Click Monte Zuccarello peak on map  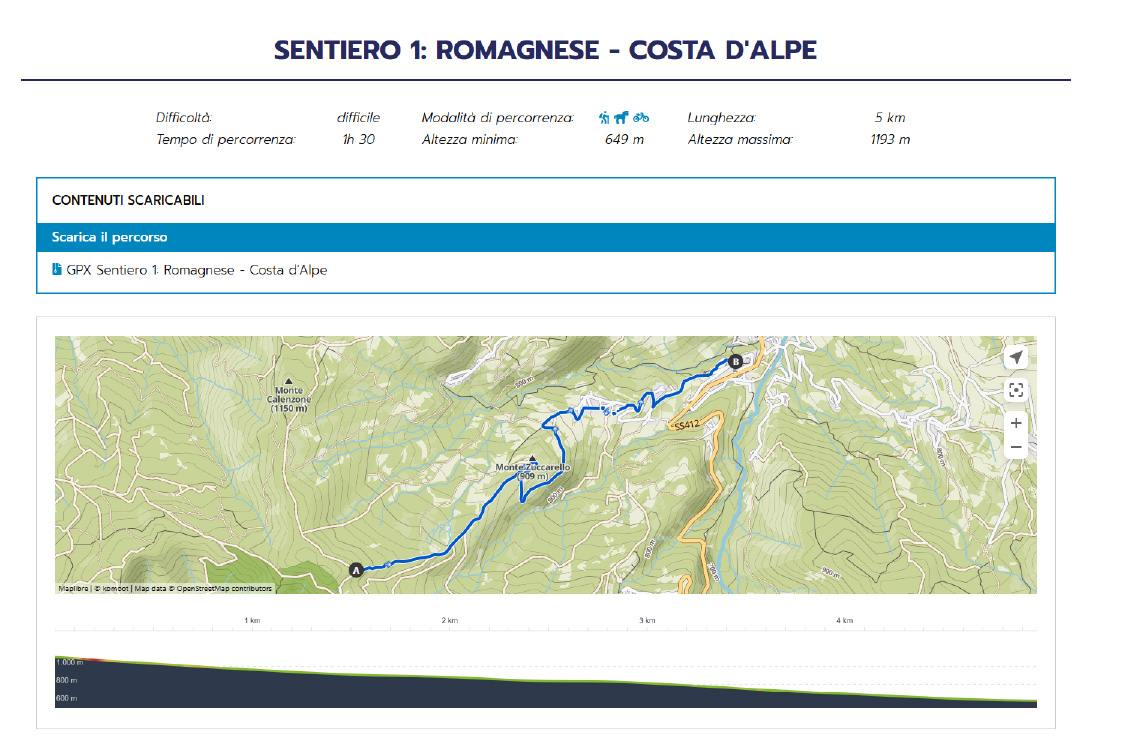point(532,460)
